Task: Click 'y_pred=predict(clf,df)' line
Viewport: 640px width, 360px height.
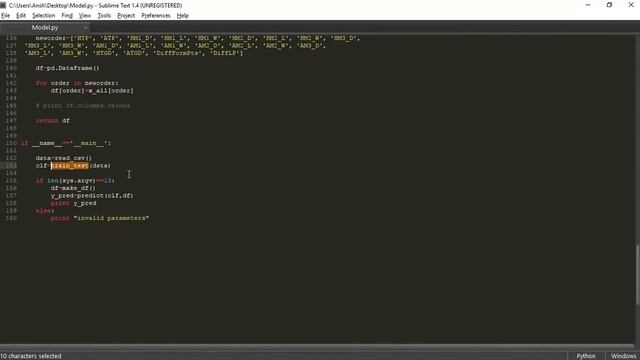Action: point(92,196)
